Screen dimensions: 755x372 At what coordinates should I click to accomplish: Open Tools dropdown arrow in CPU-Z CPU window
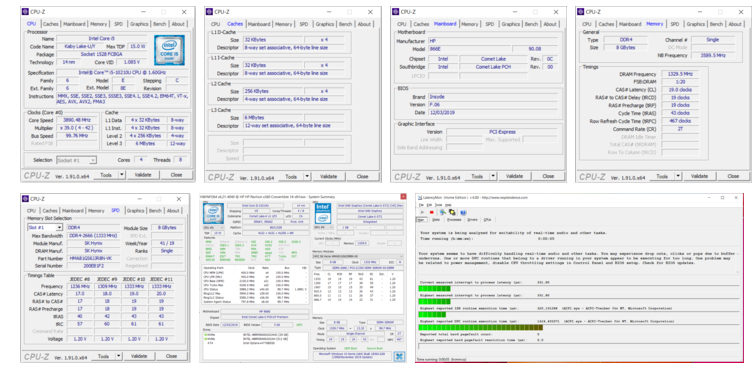click(x=122, y=175)
